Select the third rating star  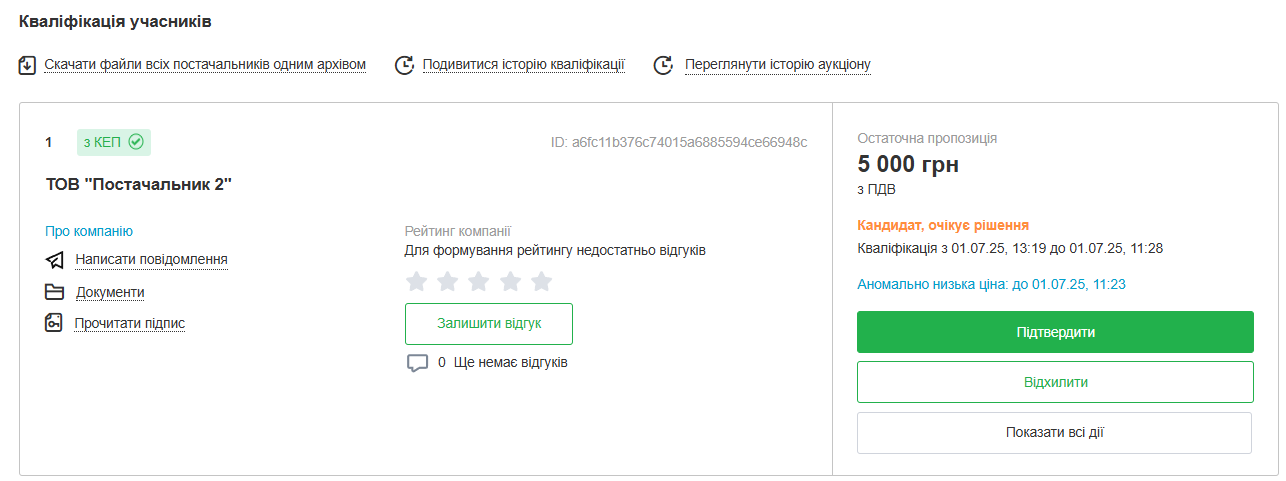(x=479, y=281)
